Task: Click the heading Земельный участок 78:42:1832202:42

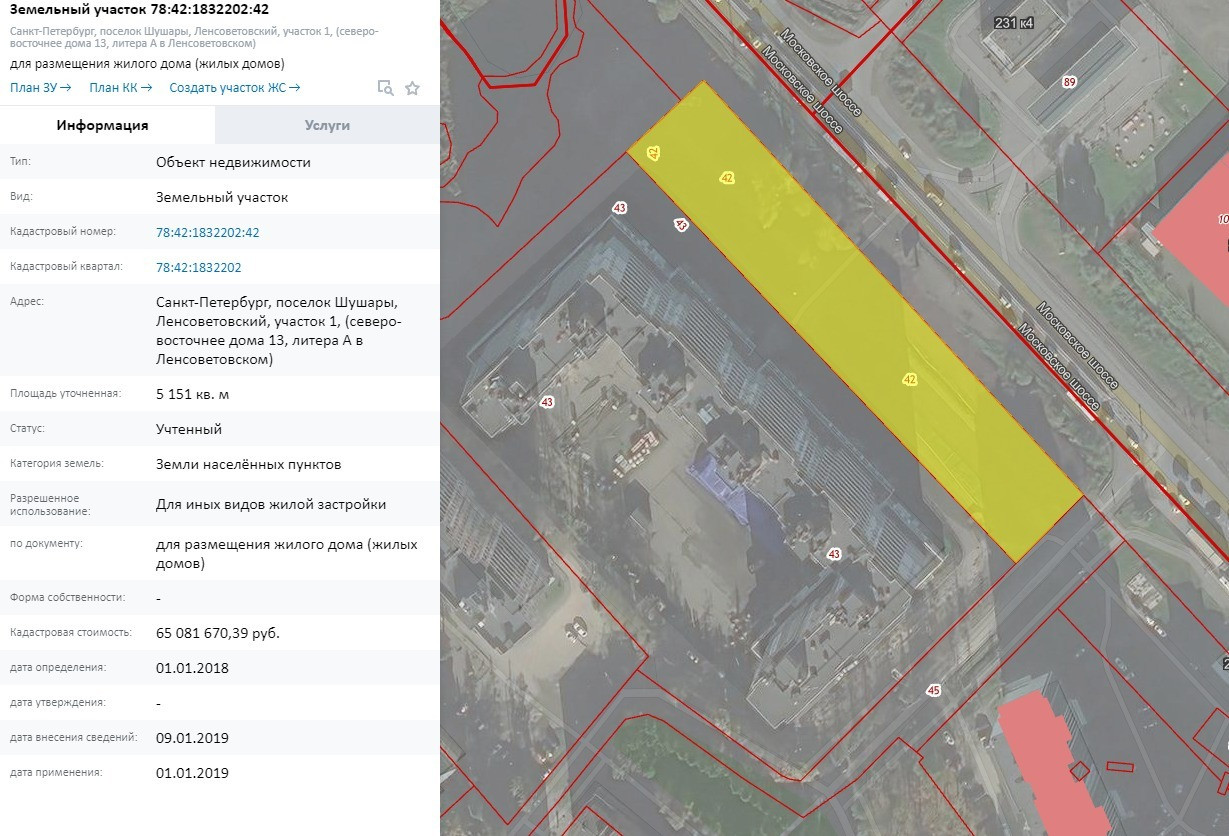Action: [x=139, y=10]
